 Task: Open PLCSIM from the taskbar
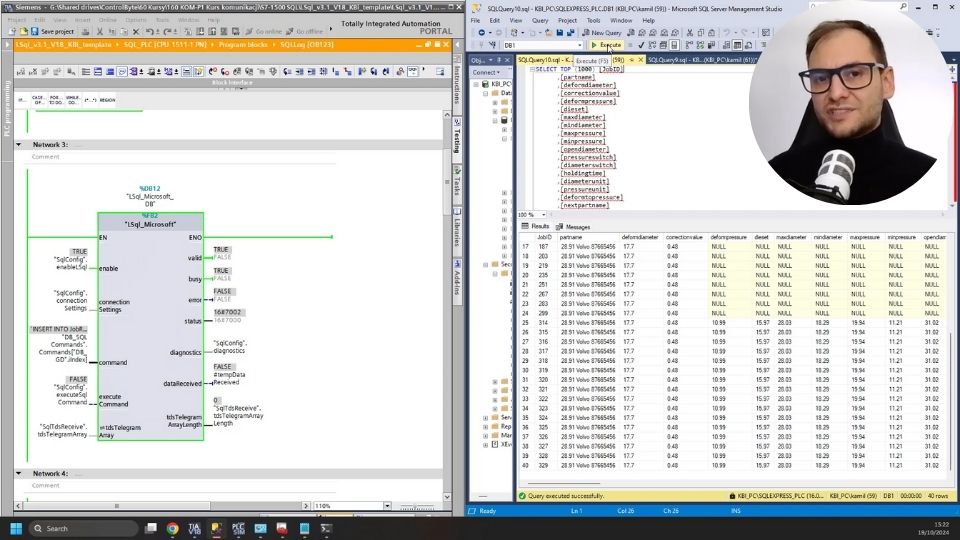(238, 528)
